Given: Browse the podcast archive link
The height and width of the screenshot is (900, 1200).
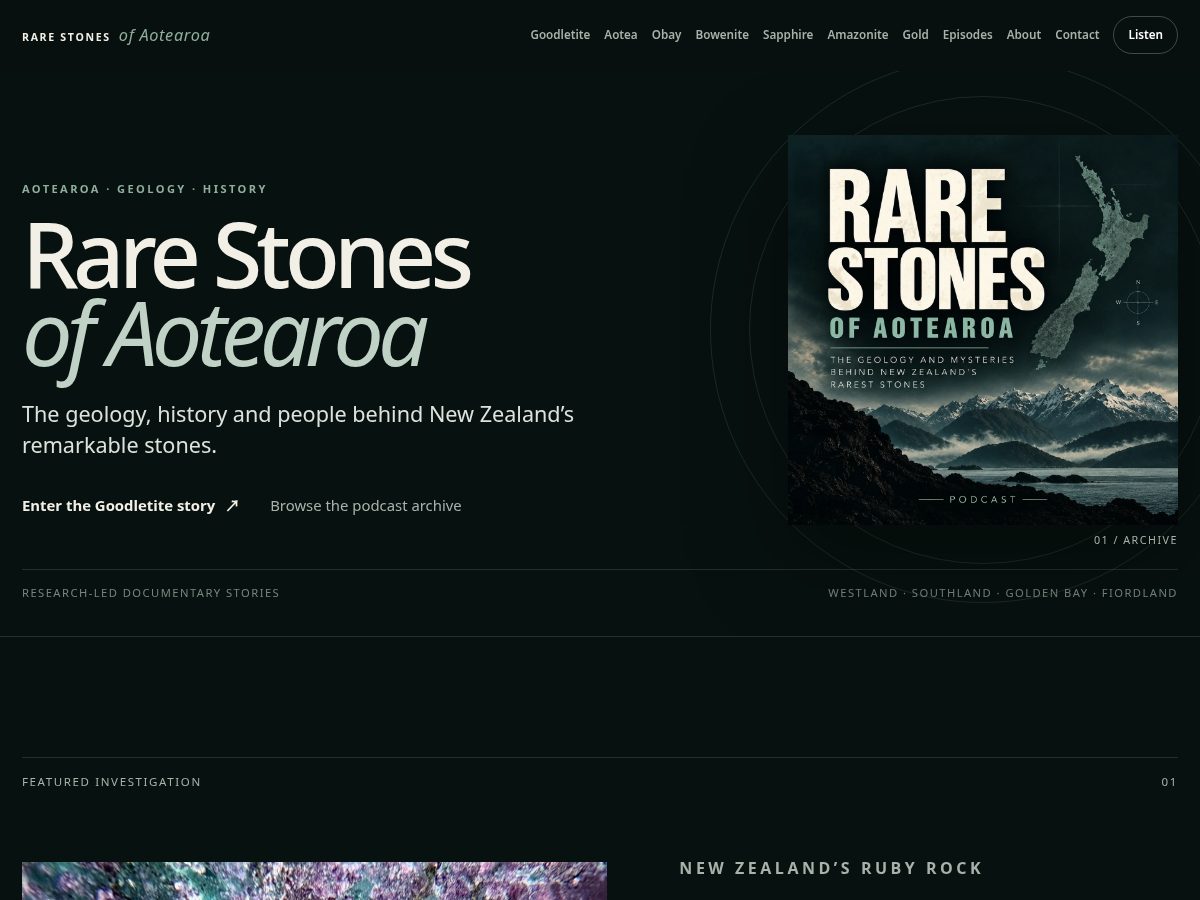Looking at the screenshot, I should click(366, 506).
